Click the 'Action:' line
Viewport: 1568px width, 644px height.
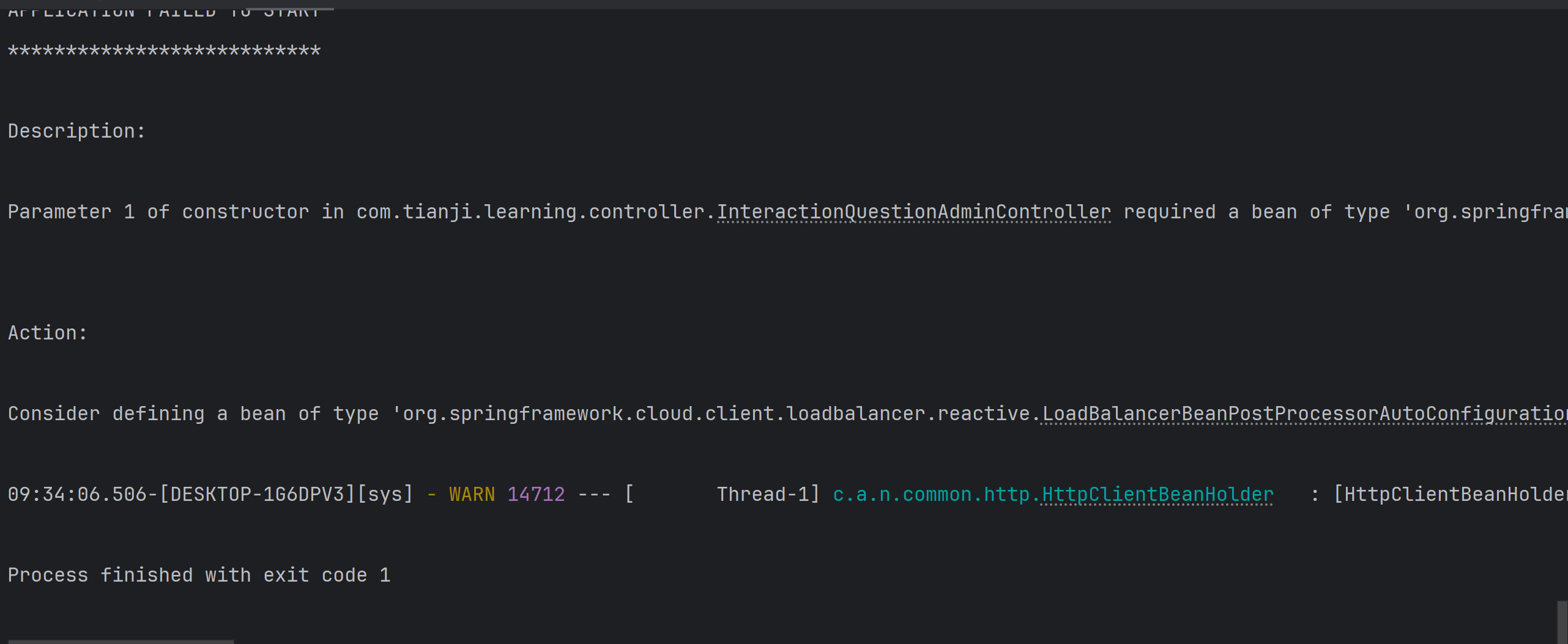[48, 333]
